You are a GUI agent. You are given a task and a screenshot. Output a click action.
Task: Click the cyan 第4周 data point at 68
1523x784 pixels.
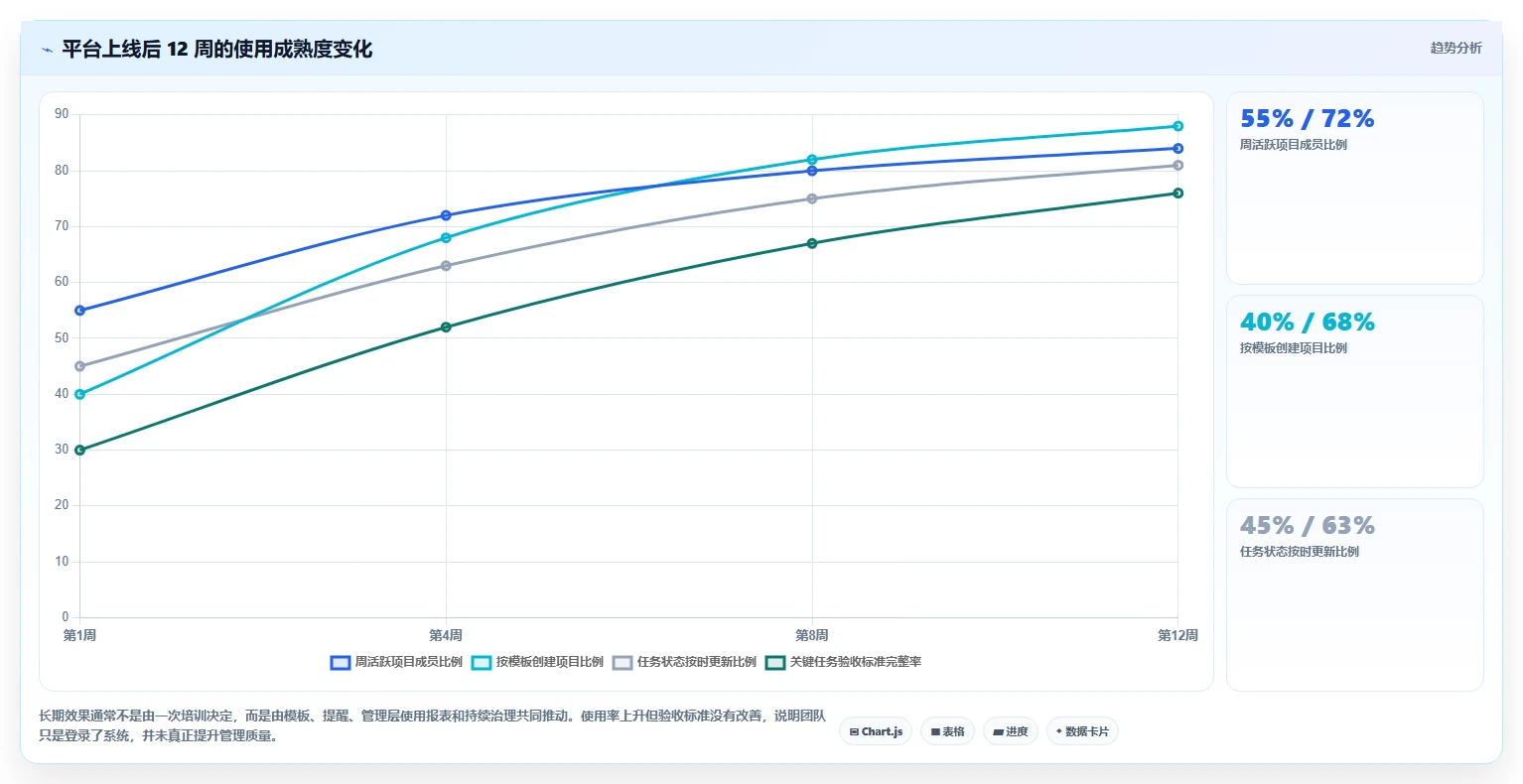pyautogui.click(x=446, y=238)
